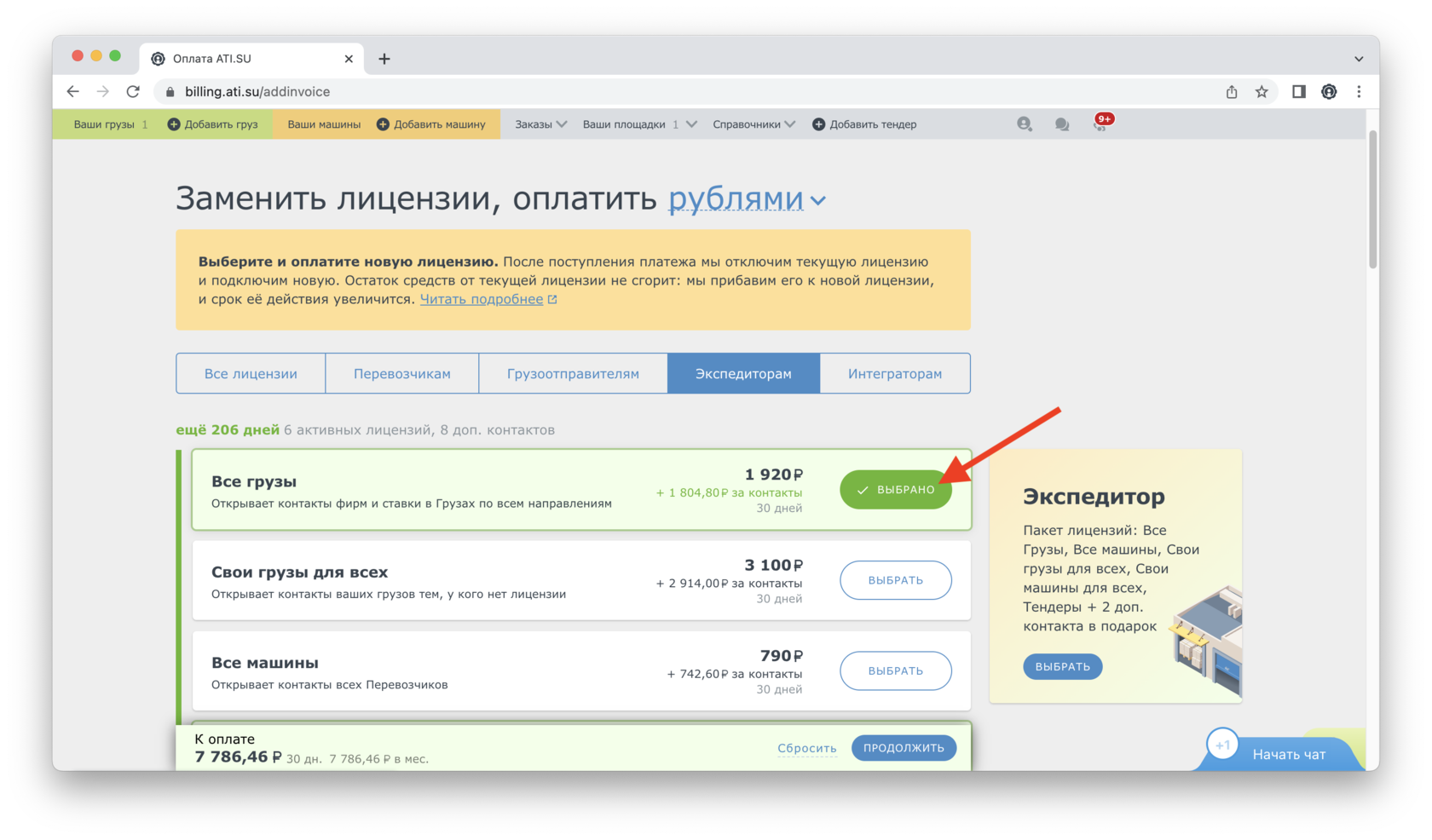Click the 7 786,46 ₽ total amount

(238, 757)
